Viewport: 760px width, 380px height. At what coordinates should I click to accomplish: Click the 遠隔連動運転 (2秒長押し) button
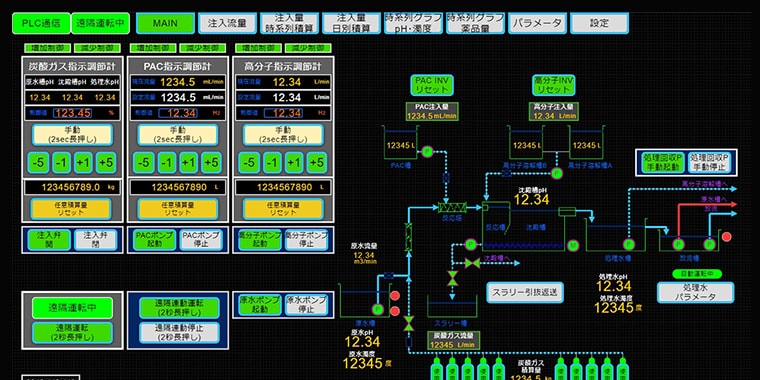pos(179,307)
